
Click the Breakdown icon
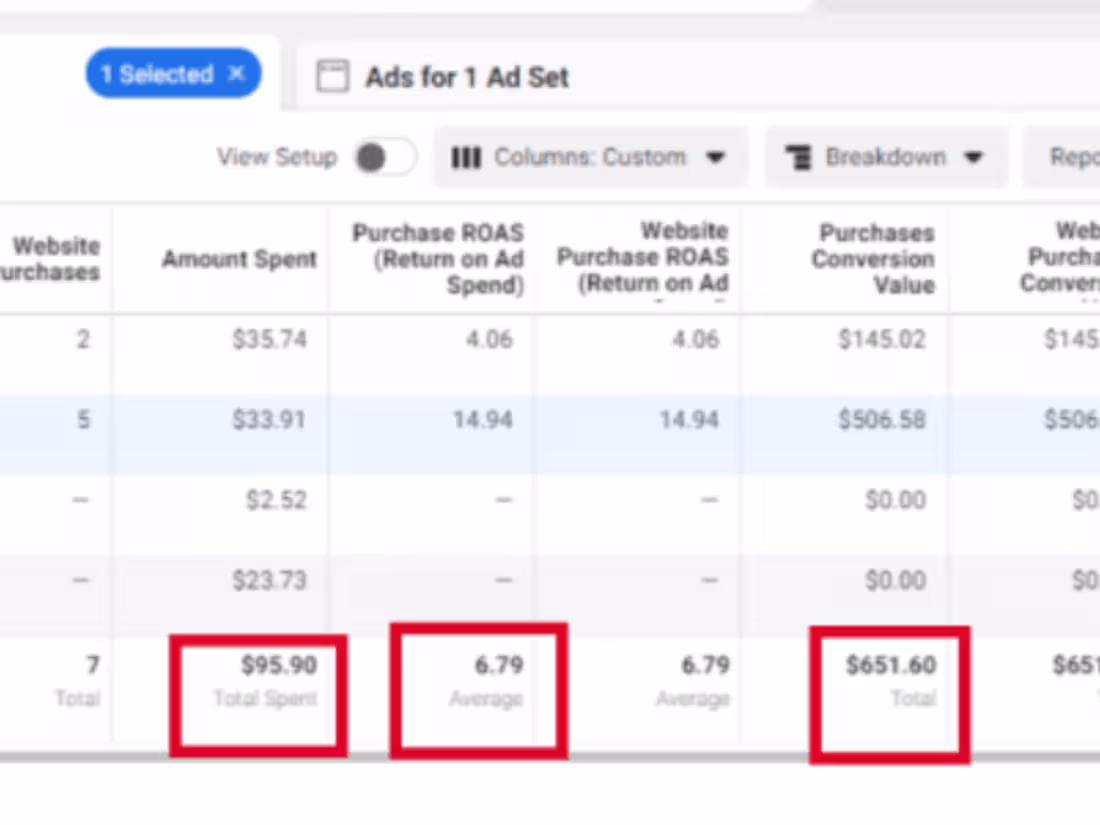pos(798,158)
